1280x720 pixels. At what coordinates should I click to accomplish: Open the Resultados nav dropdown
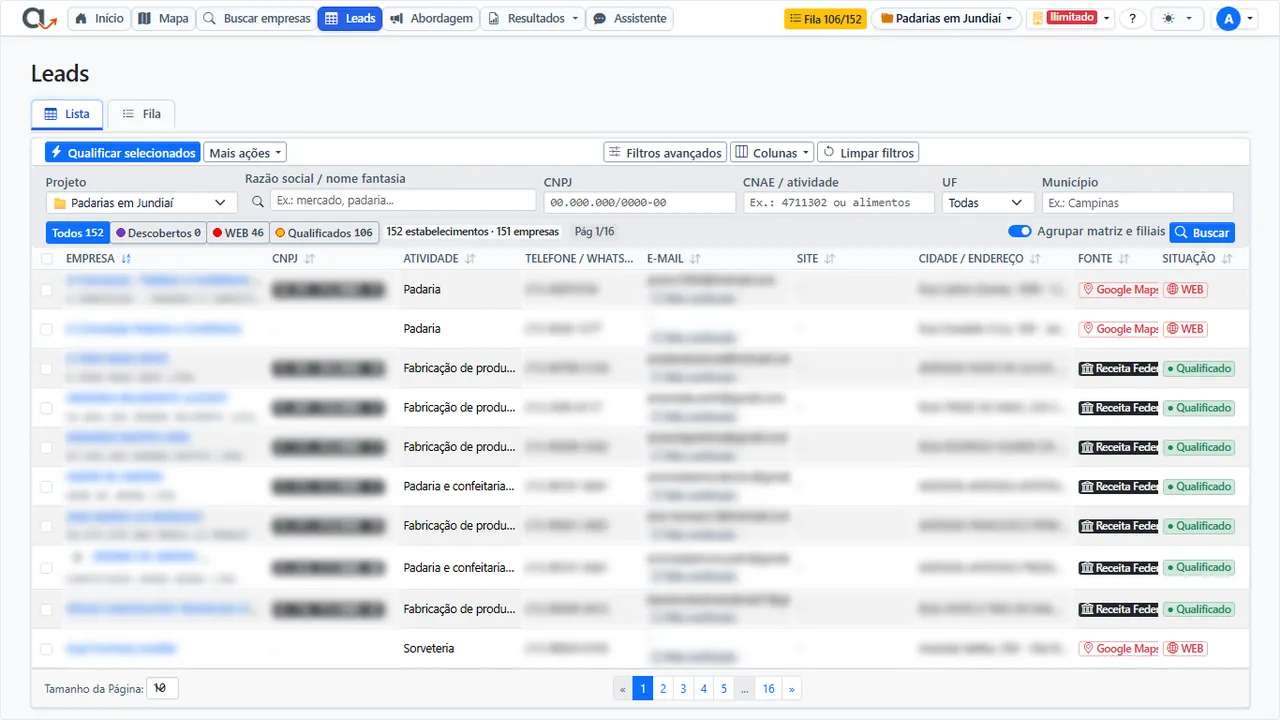pos(533,18)
